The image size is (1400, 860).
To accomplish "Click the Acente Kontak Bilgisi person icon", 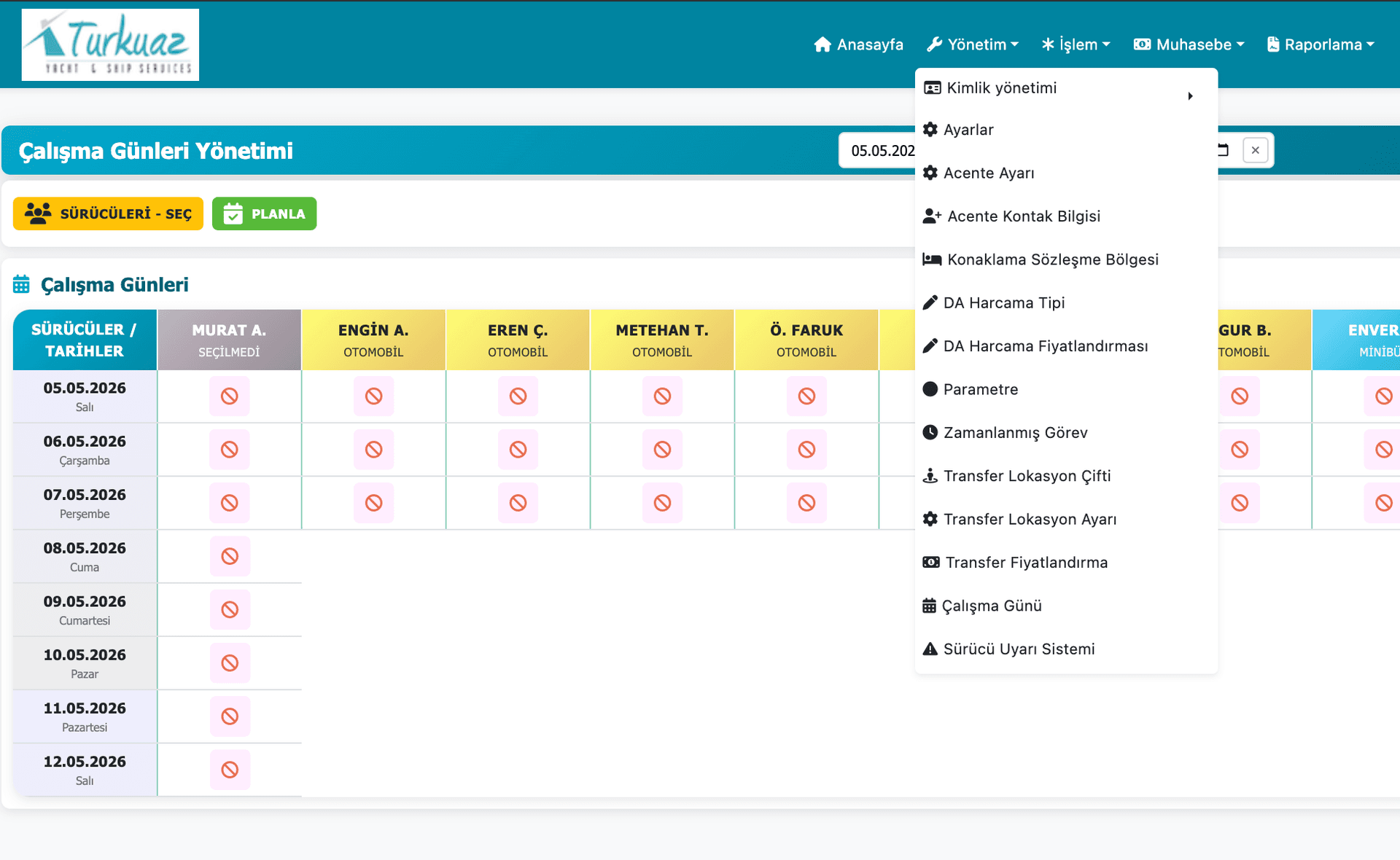I will point(931,216).
